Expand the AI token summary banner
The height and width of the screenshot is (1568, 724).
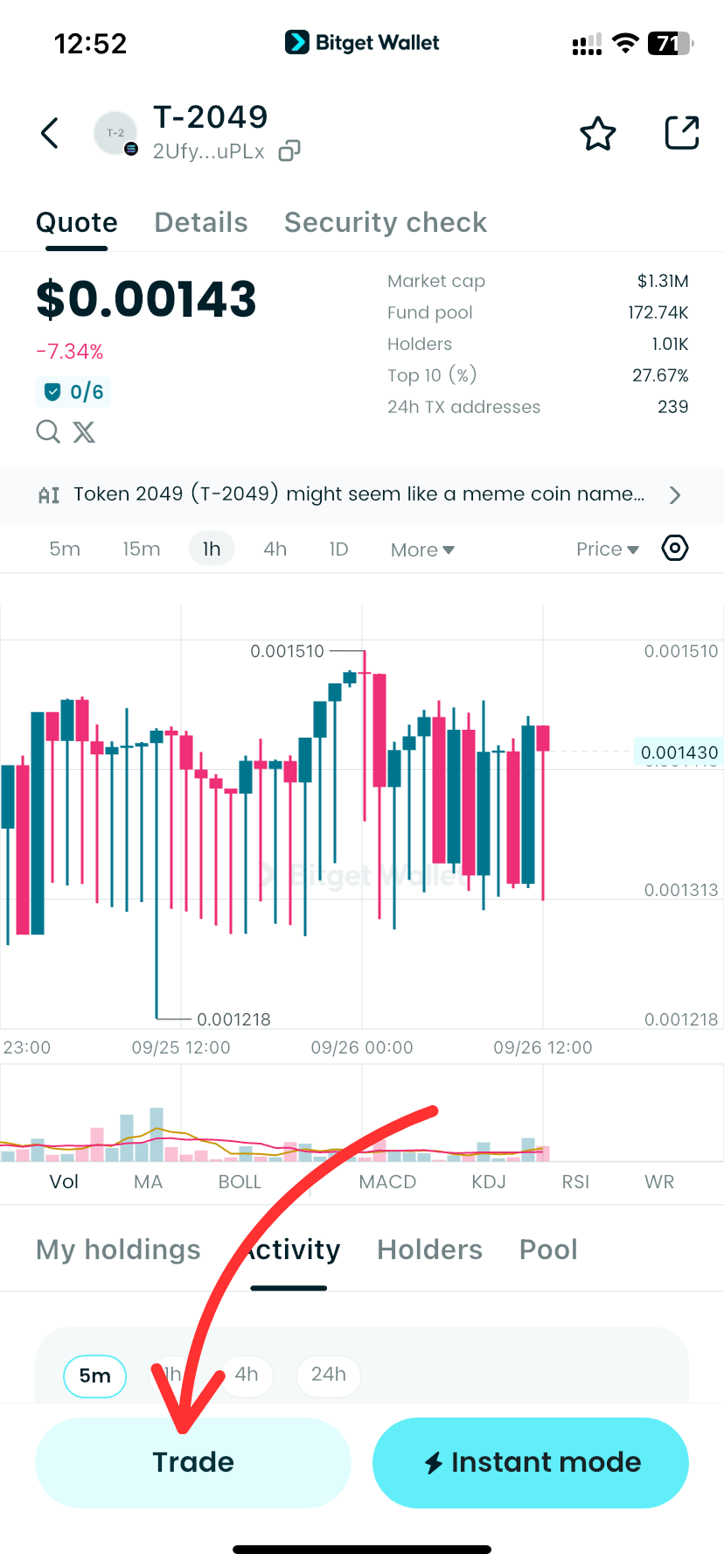362,495
